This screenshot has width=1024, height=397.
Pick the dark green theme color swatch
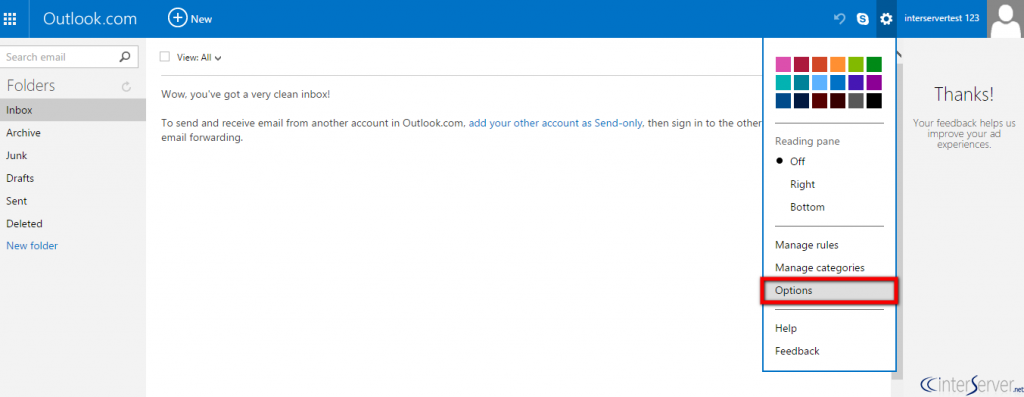click(874, 64)
